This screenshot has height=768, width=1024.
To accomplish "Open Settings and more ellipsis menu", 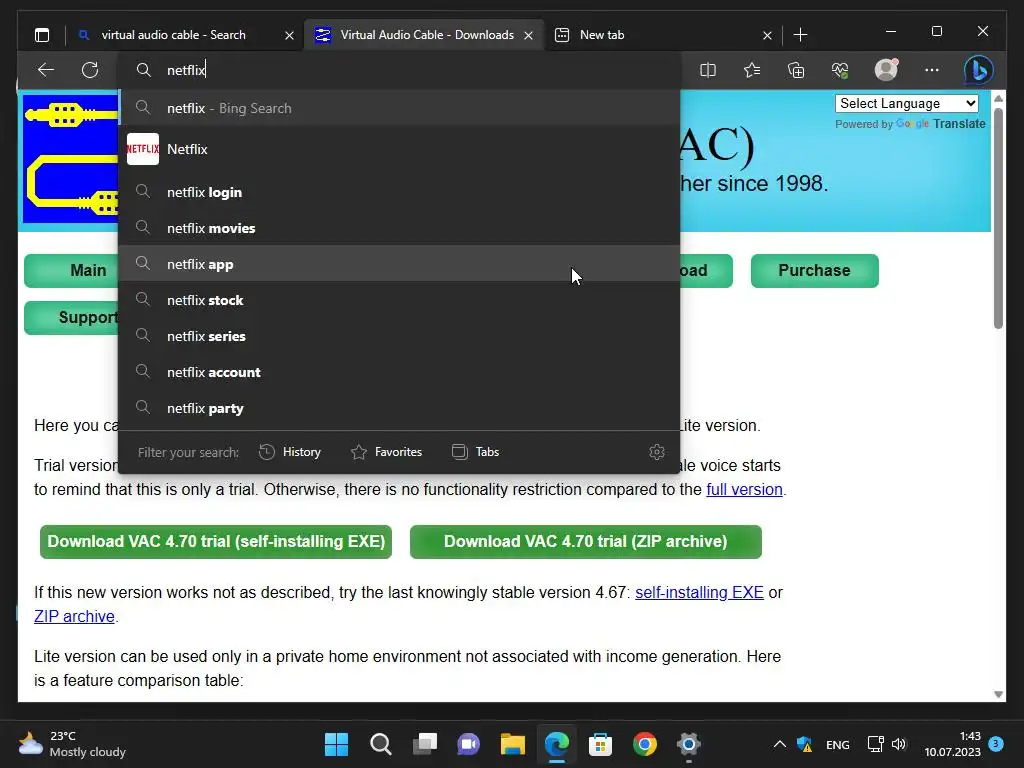I will coord(932,70).
